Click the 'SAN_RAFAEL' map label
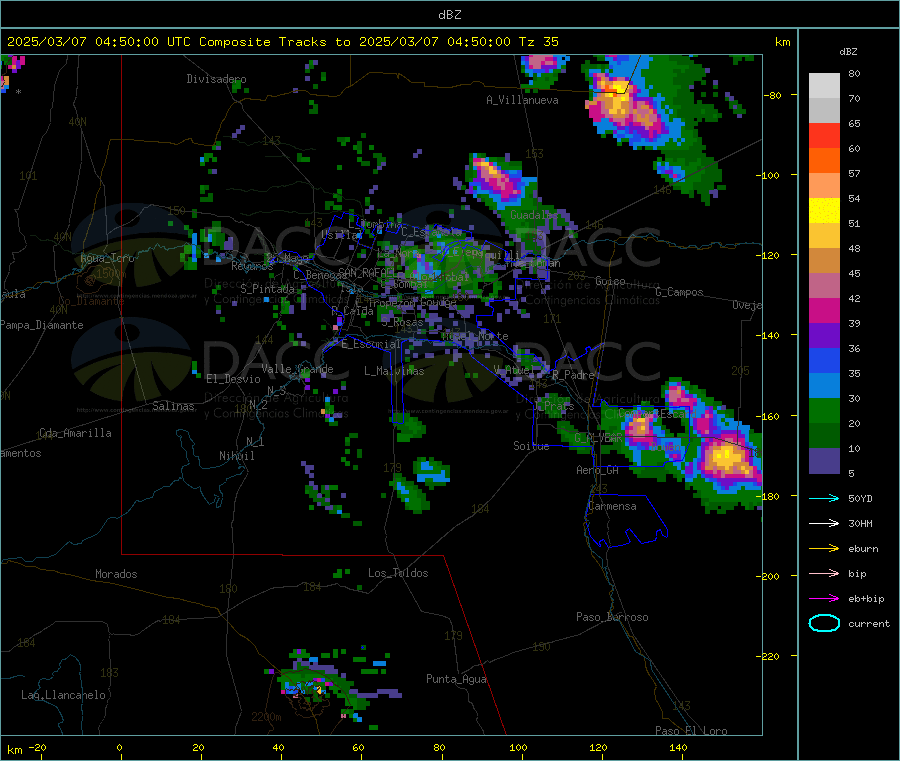 coord(366,273)
